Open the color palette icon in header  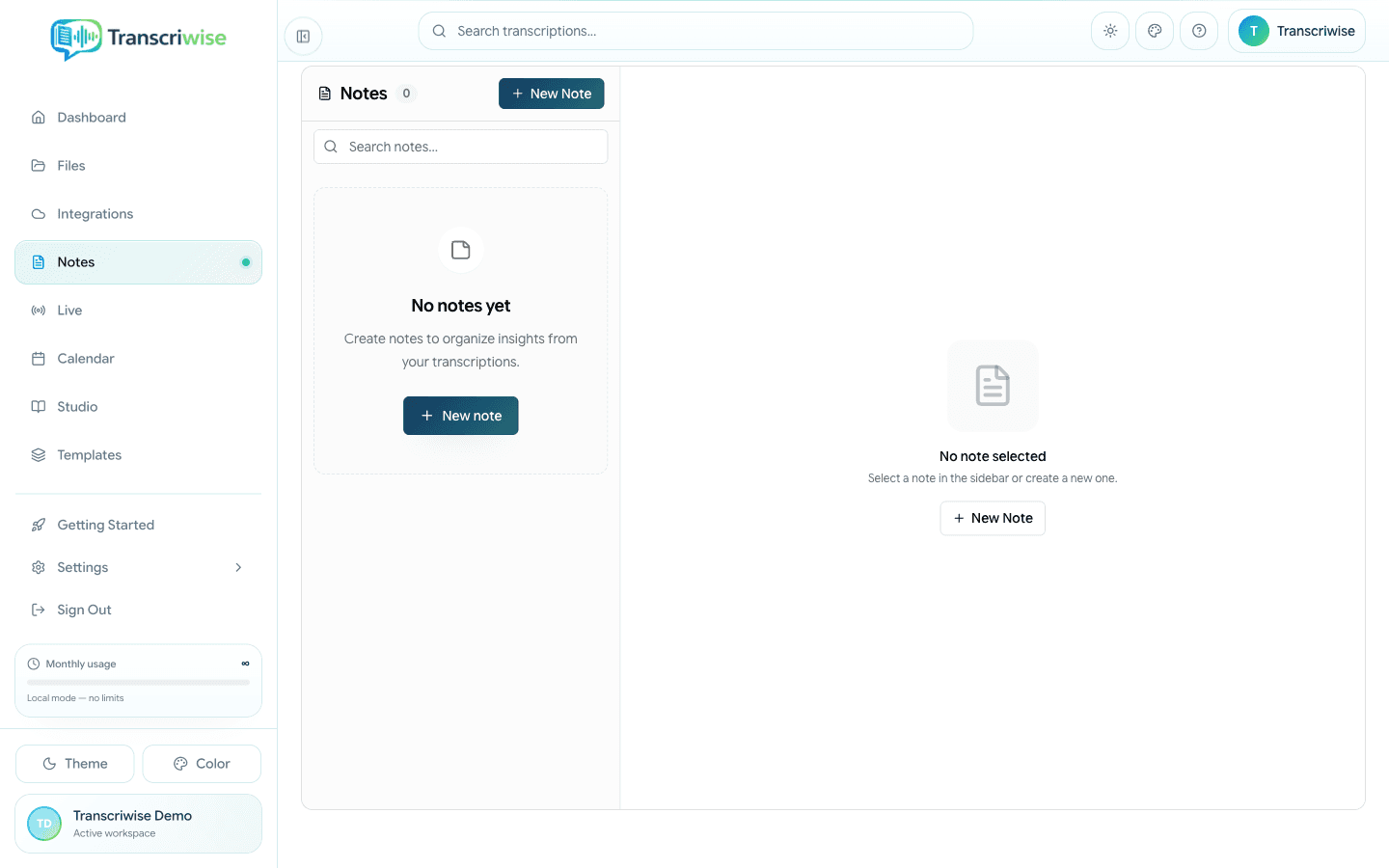[x=1155, y=31]
